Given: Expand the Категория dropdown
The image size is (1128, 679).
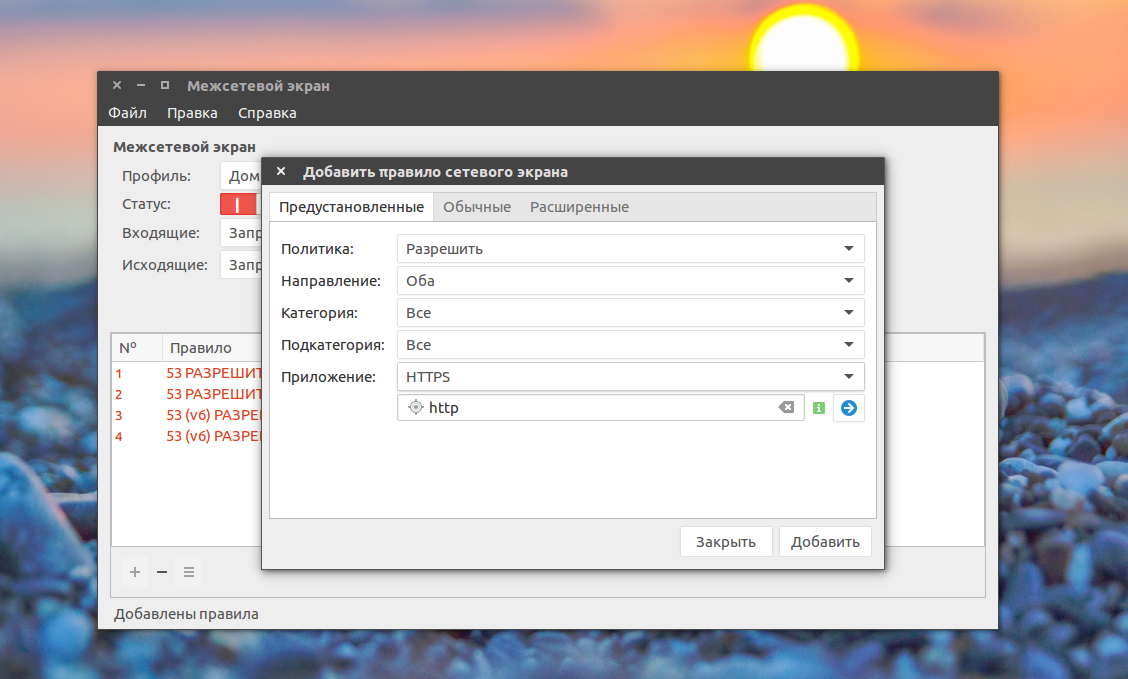Looking at the screenshot, I should click(630, 313).
